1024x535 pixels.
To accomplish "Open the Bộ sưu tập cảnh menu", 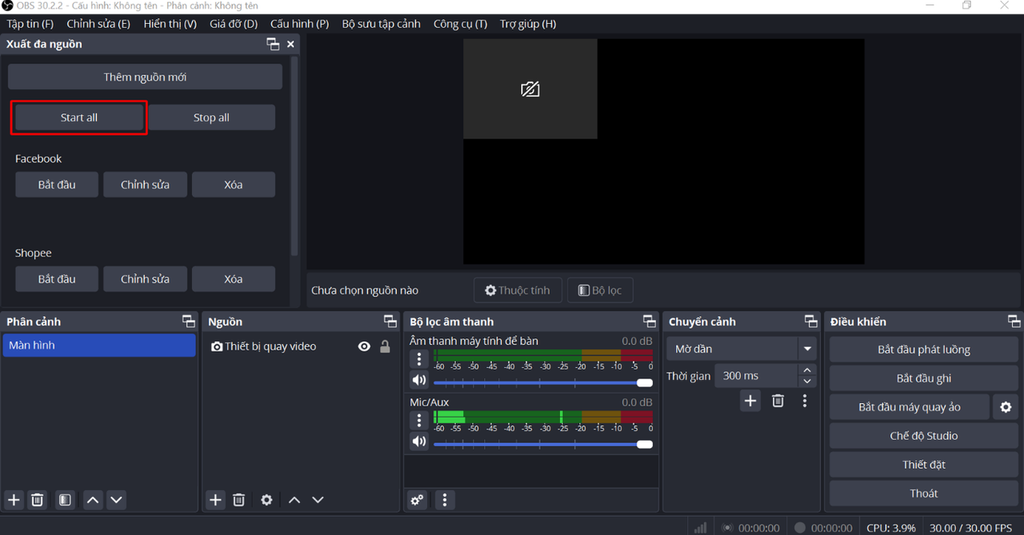I will tap(381, 24).
